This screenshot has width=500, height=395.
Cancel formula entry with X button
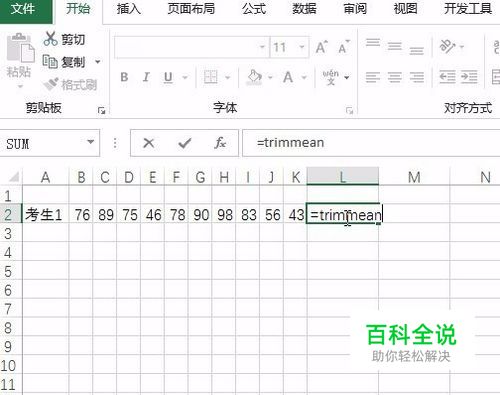click(x=149, y=143)
